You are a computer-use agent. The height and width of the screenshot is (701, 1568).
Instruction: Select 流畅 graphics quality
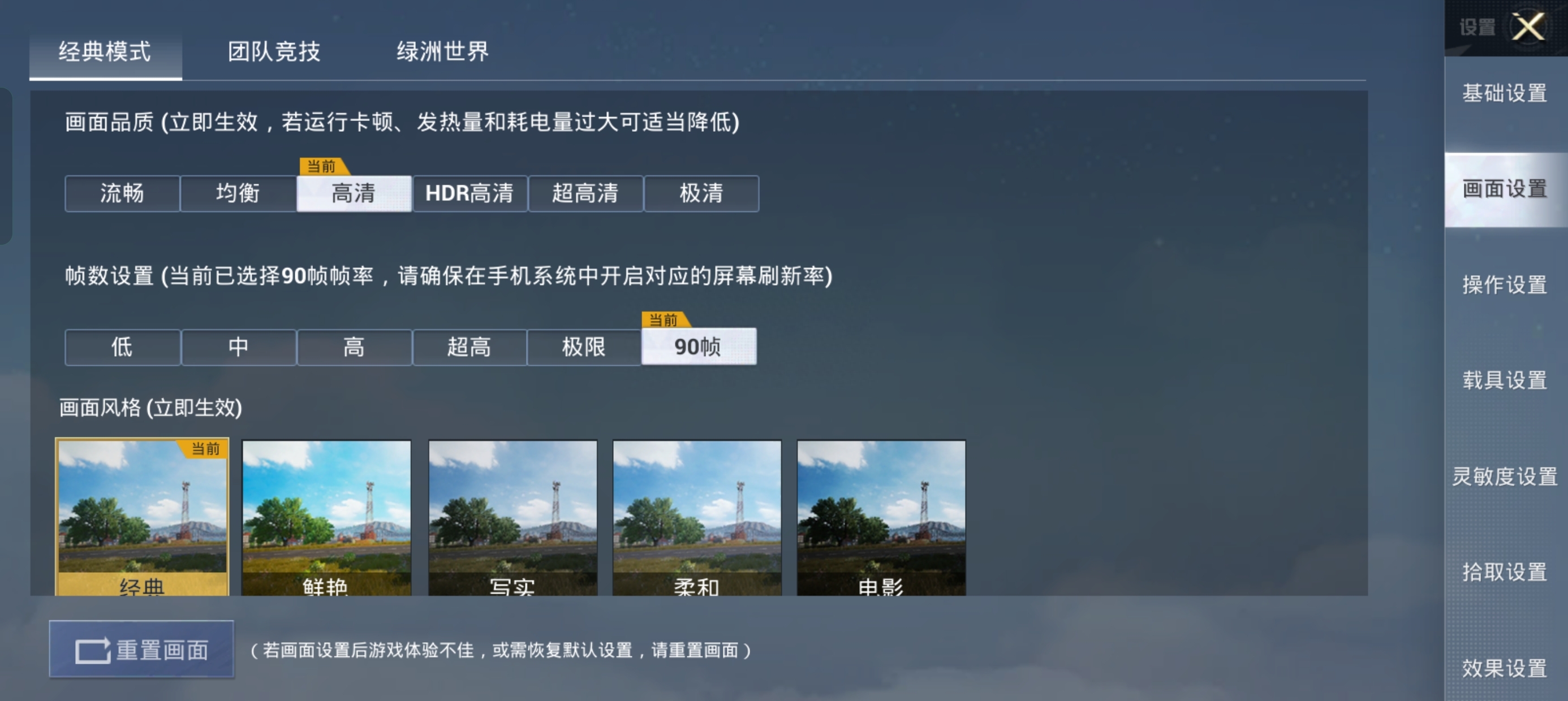pyautogui.click(x=122, y=193)
